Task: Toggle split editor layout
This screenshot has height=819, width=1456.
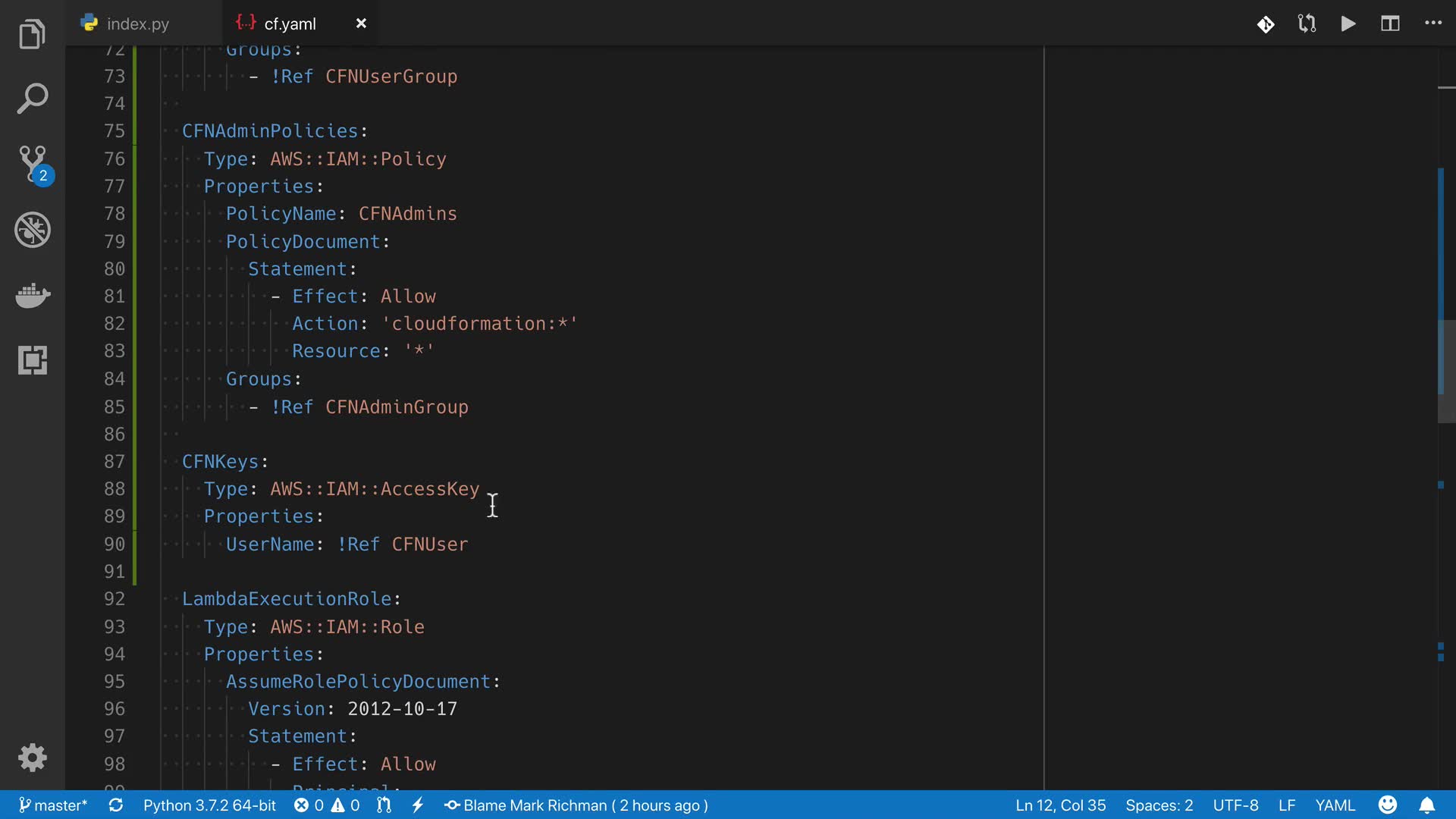Action: (1390, 24)
